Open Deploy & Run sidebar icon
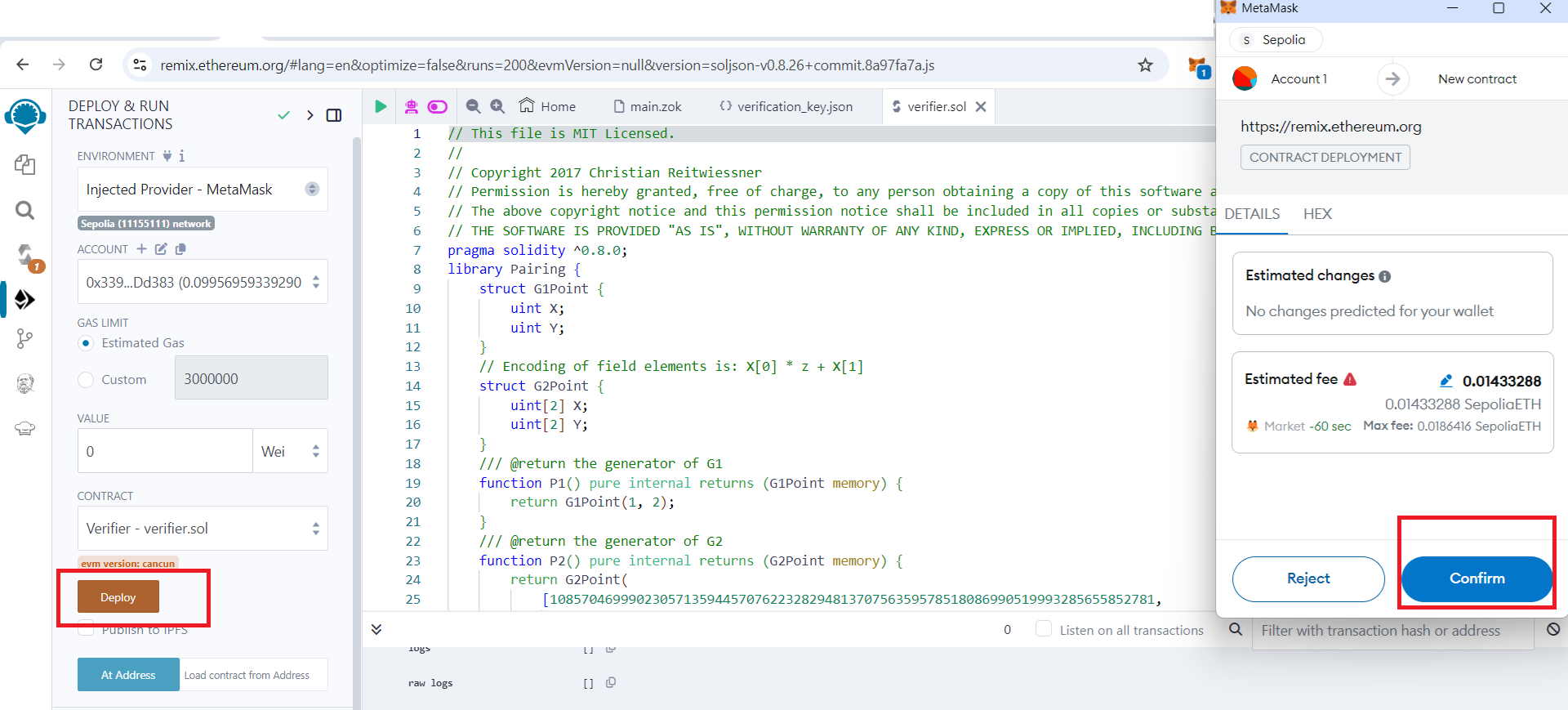Viewport: 1568px width, 710px height. [24, 300]
